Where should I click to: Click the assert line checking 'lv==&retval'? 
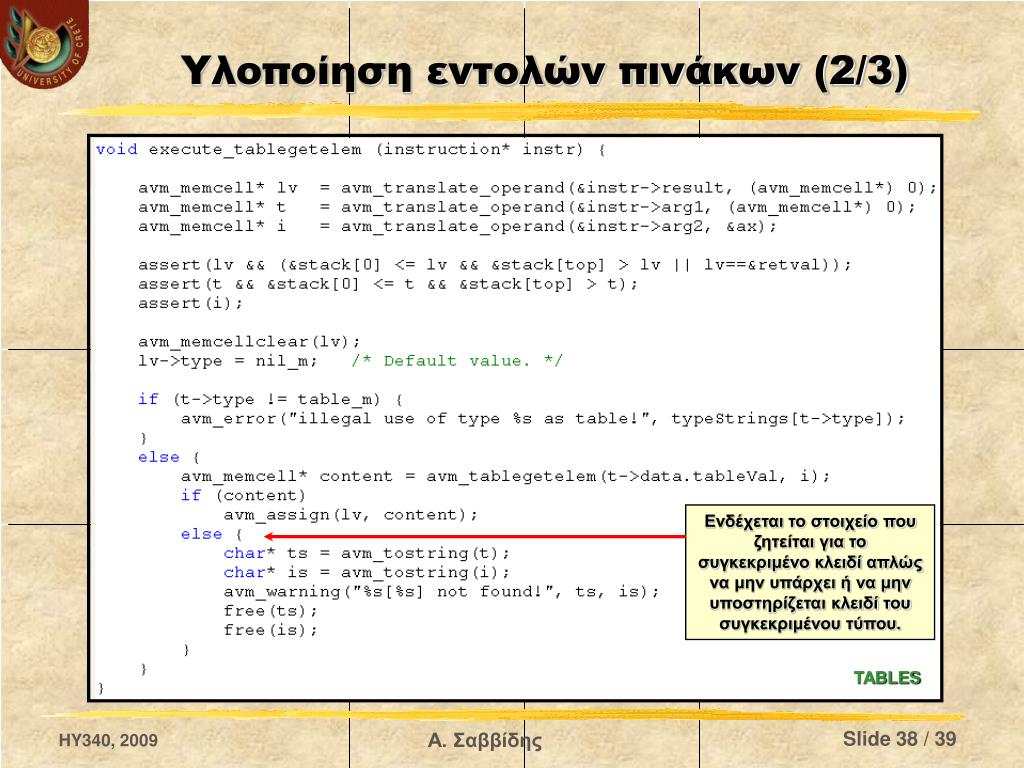[x=494, y=265]
